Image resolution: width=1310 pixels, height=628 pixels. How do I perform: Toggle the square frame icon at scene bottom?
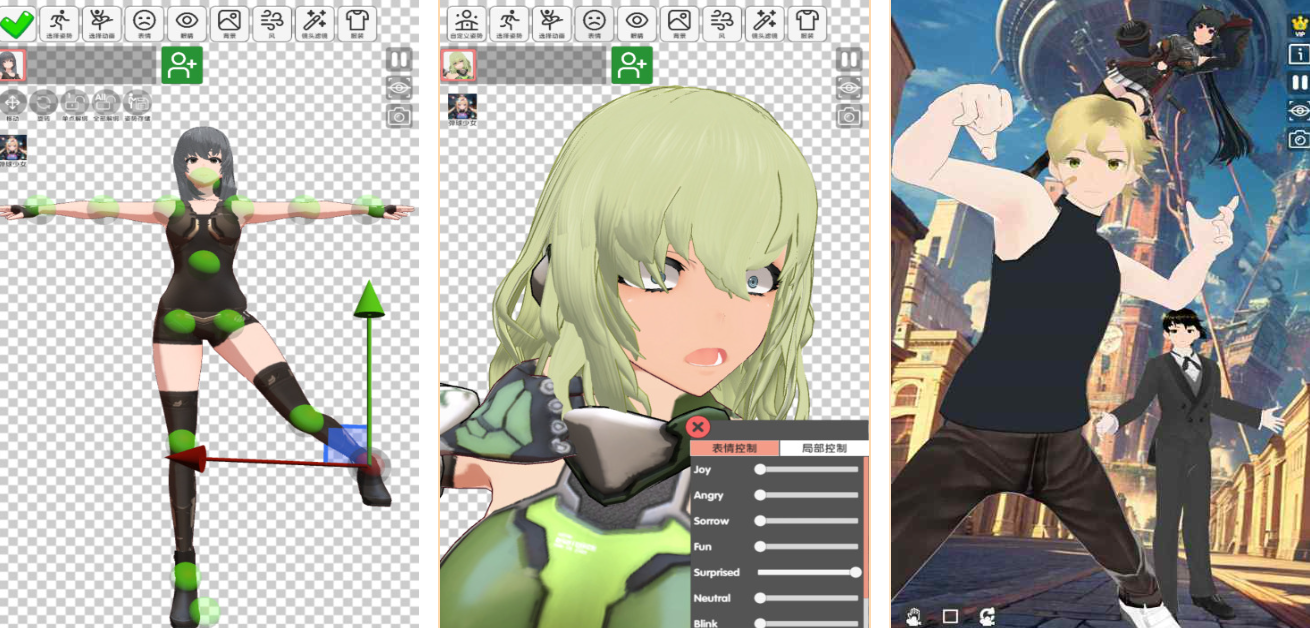click(x=950, y=616)
